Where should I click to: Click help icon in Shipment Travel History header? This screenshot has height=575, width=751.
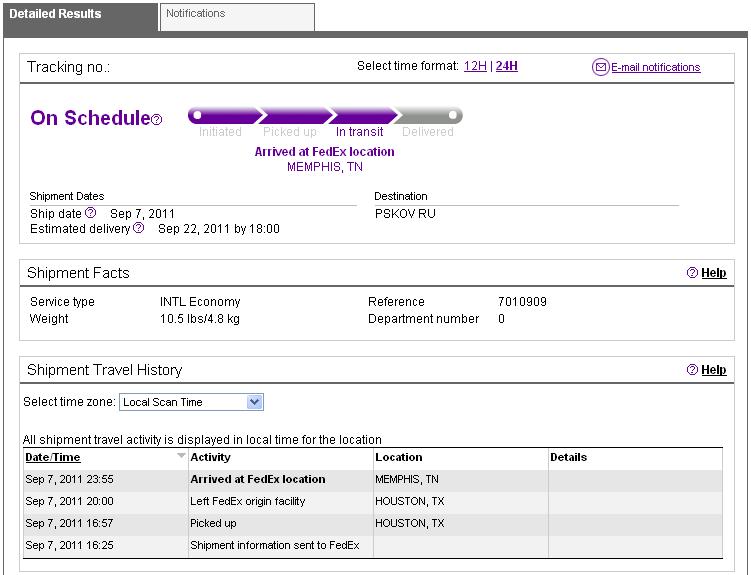pos(692,370)
